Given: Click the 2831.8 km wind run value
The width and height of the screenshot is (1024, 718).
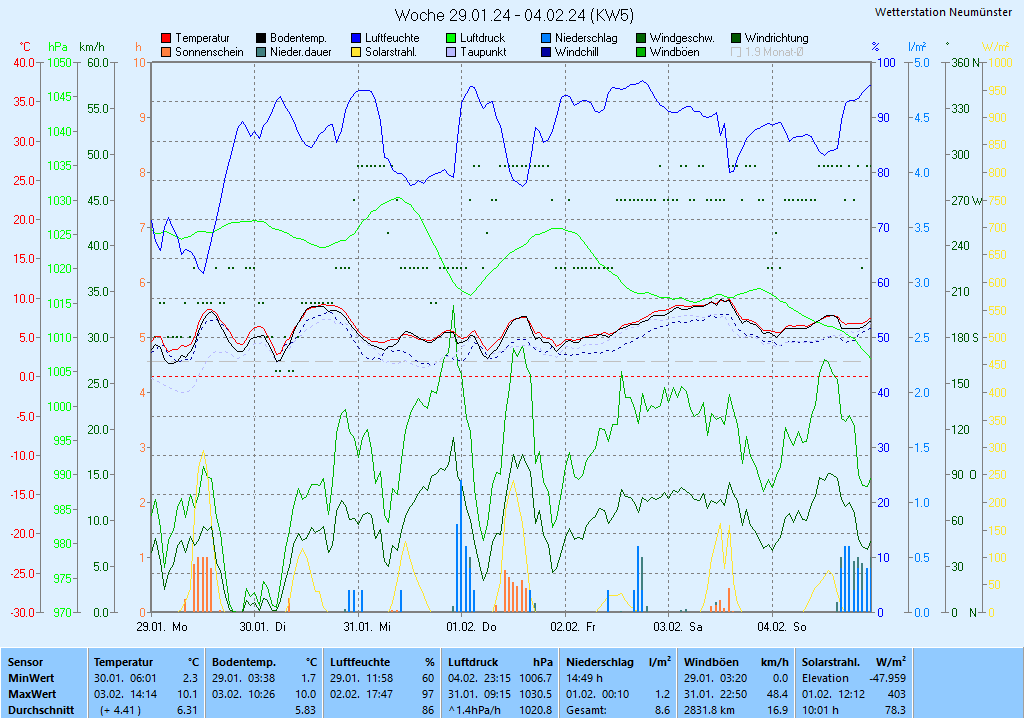Looking at the screenshot, I should click(x=711, y=710).
